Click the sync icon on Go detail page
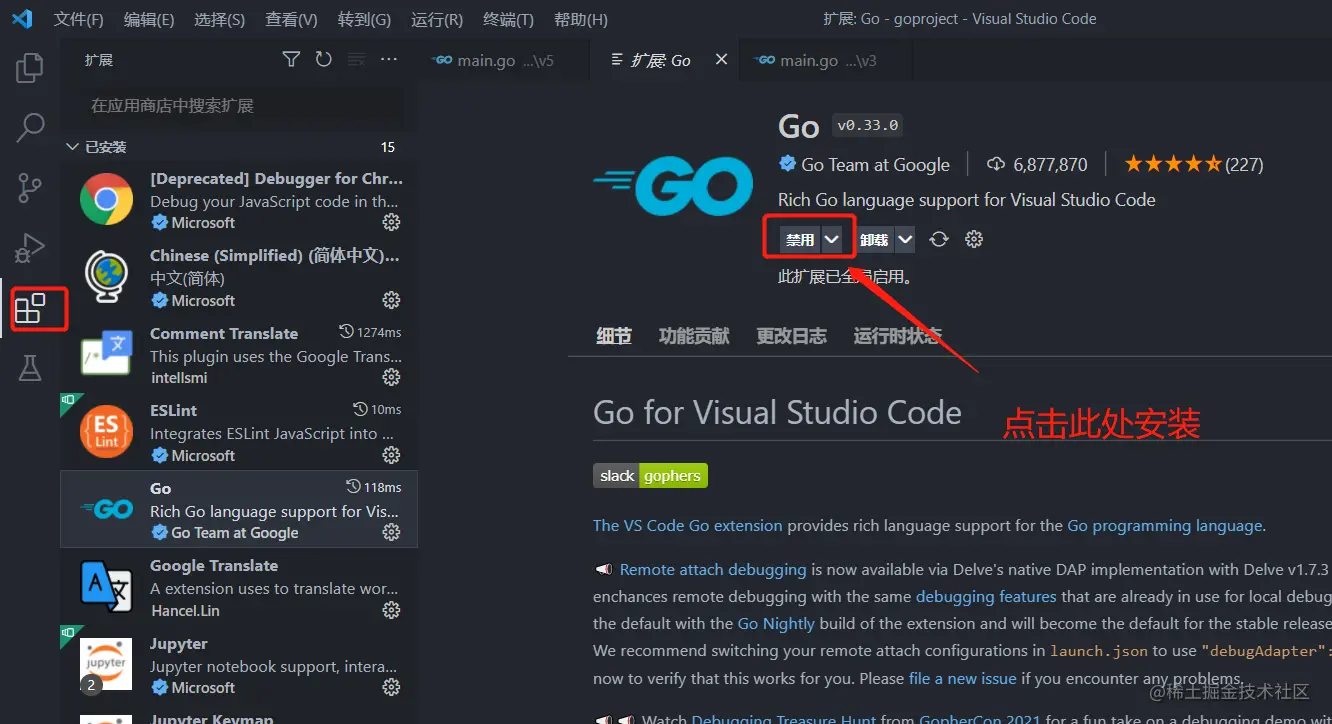The height and width of the screenshot is (724, 1332). [939, 239]
